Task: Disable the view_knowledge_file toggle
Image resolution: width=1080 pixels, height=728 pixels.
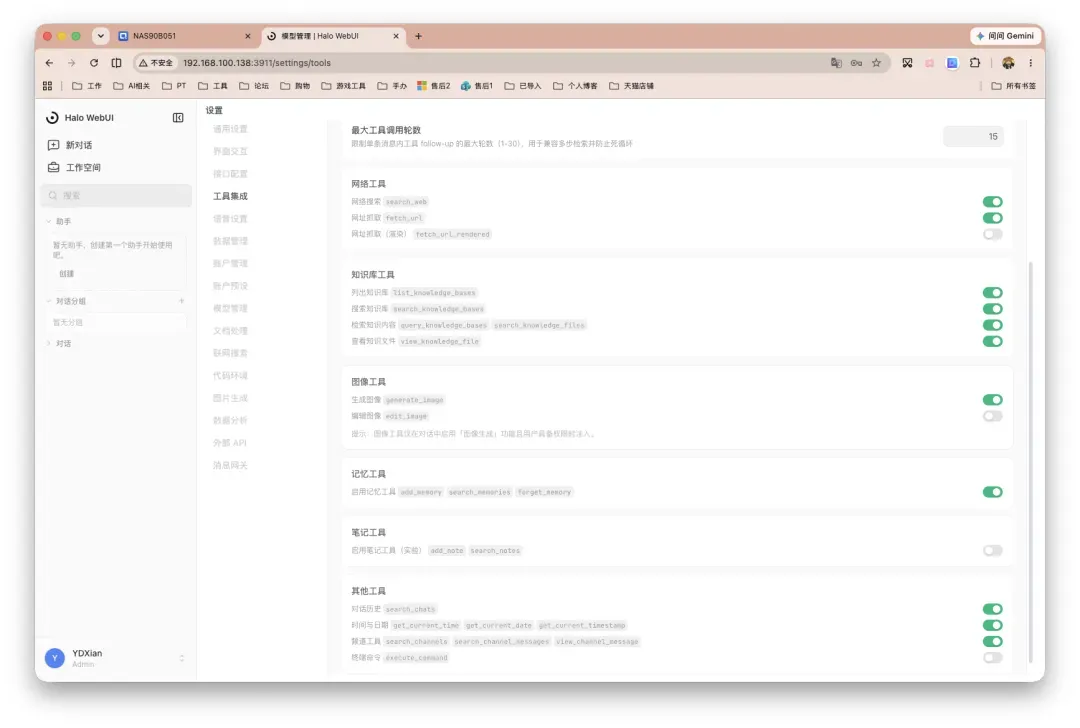Action: pyautogui.click(x=992, y=341)
